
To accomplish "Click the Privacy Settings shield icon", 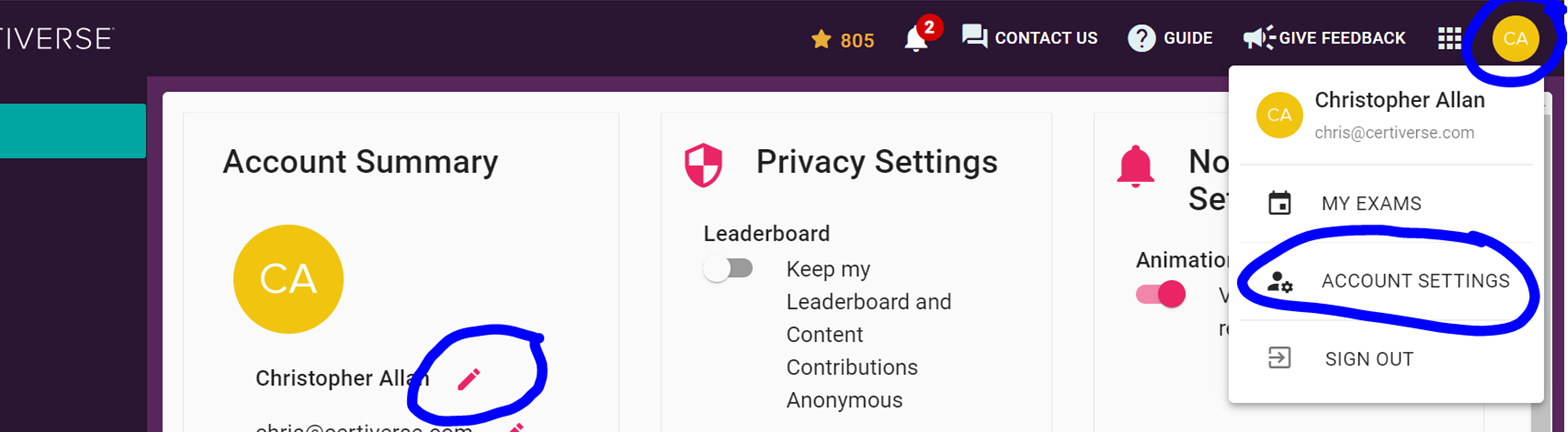I will [702, 165].
